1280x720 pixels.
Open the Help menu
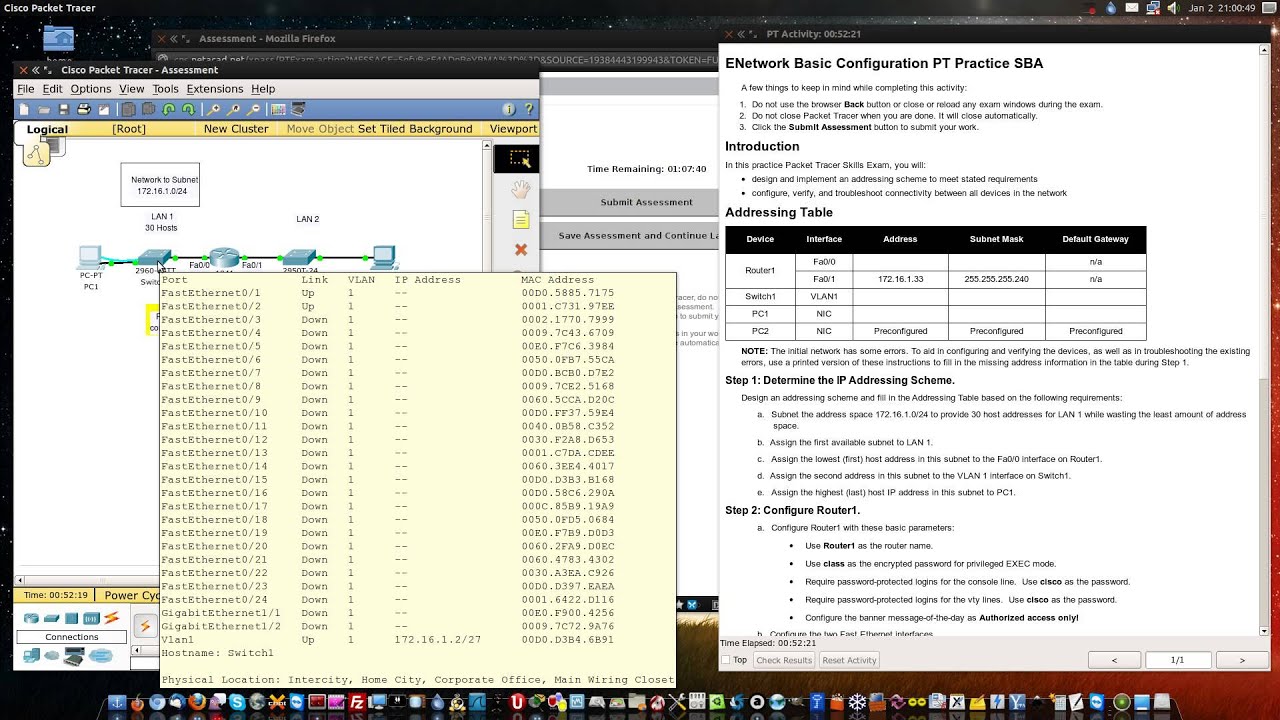click(263, 89)
